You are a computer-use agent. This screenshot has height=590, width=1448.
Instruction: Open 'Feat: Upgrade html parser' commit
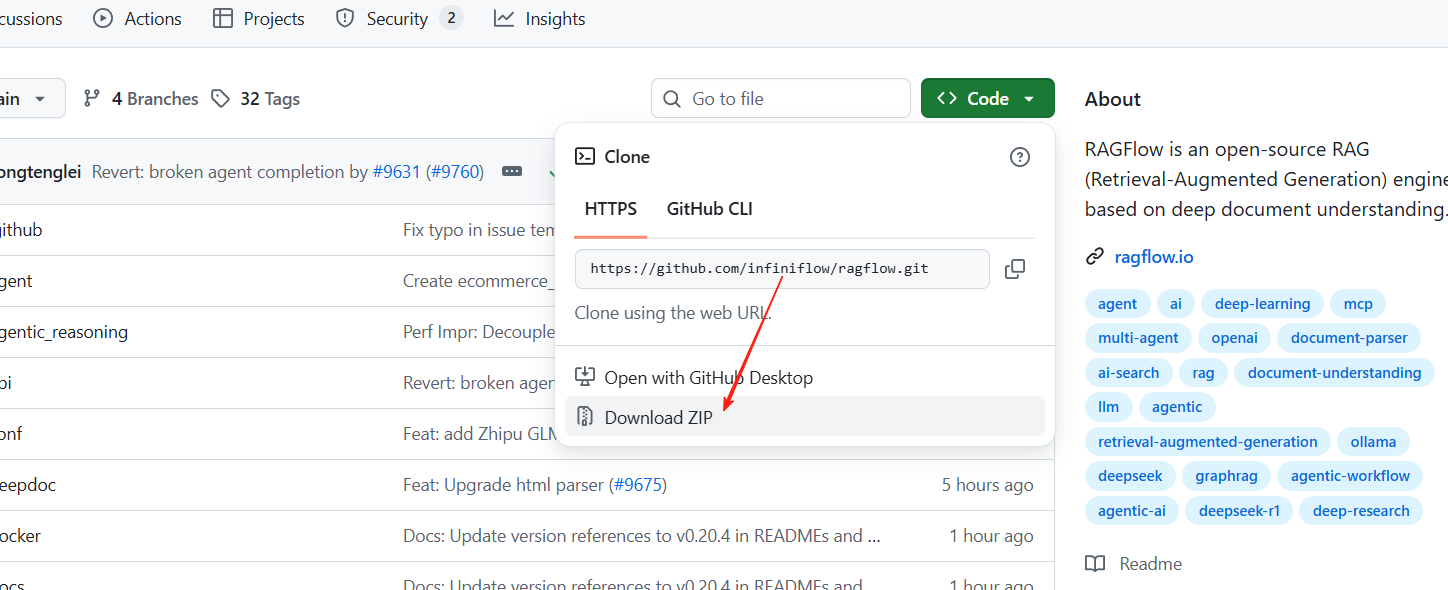coord(504,485)
